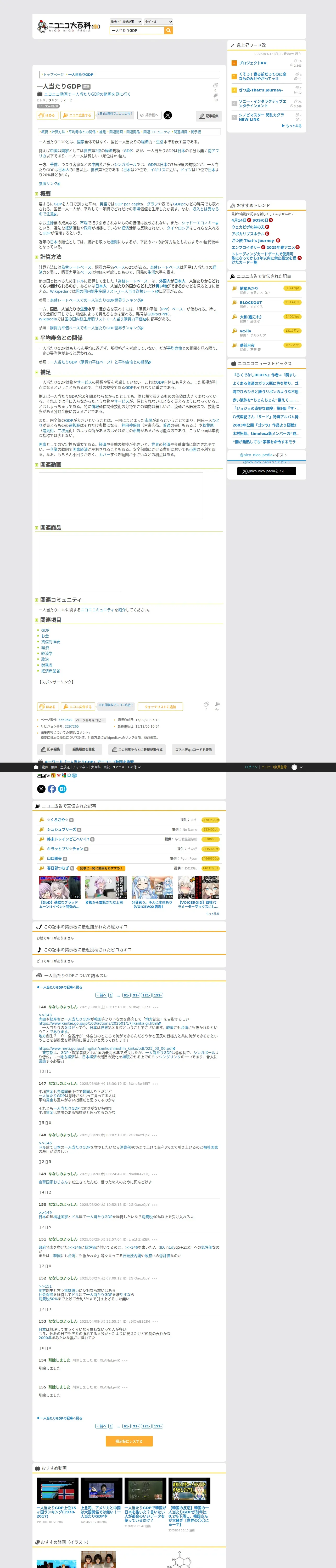This screenshot has height=1568, width=336.
Task: Open 動画 in the black navigation bar
Action: click(45, 767)
